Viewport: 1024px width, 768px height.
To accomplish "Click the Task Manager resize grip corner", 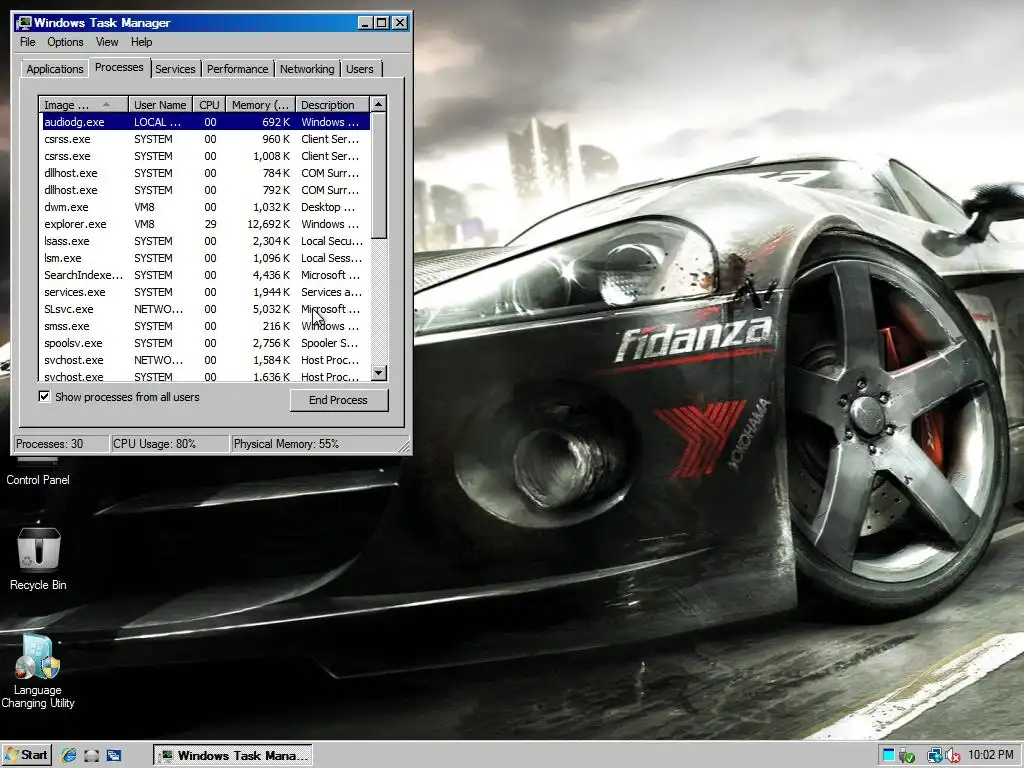I will click(404, 446).
